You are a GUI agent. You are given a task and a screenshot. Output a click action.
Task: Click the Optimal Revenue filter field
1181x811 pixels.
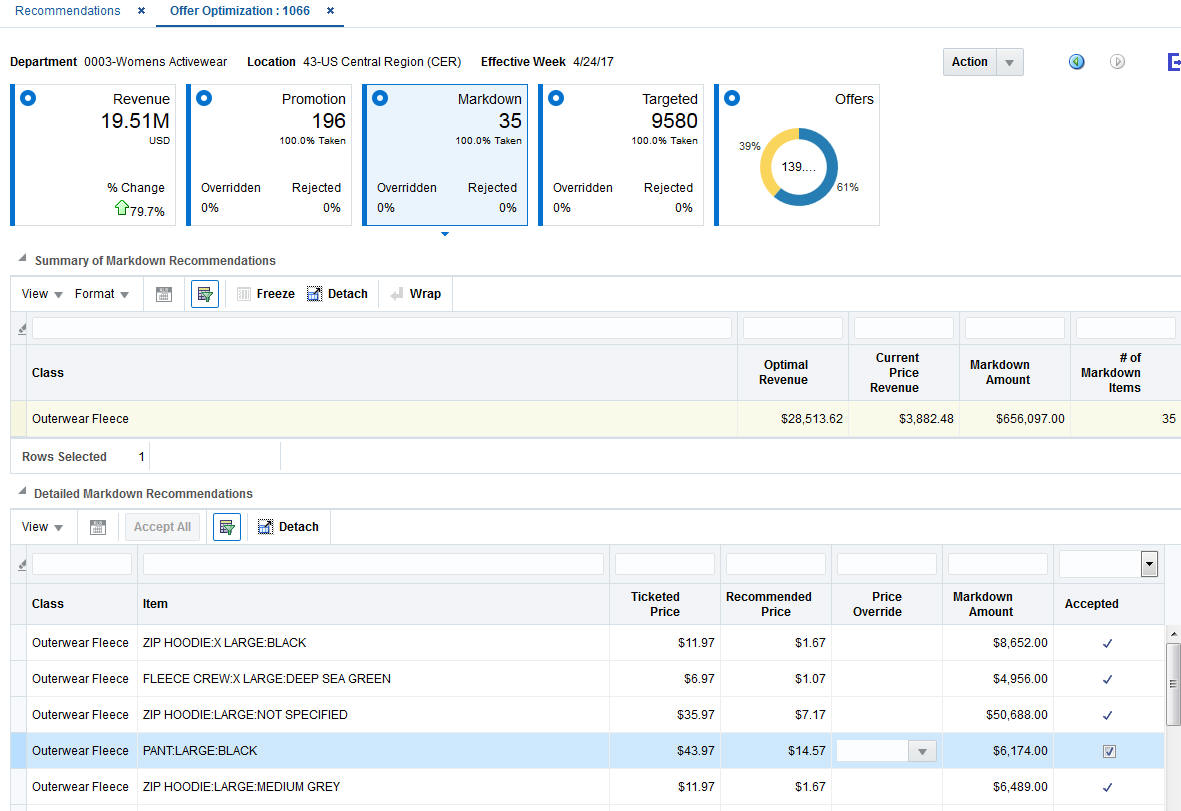(792, 328)
